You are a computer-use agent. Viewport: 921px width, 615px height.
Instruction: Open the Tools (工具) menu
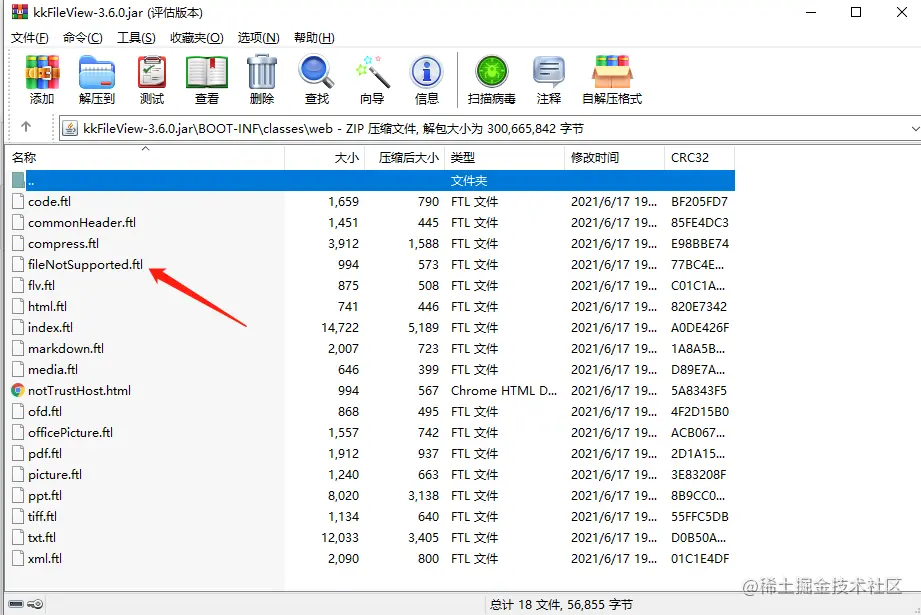coord(136,38)
